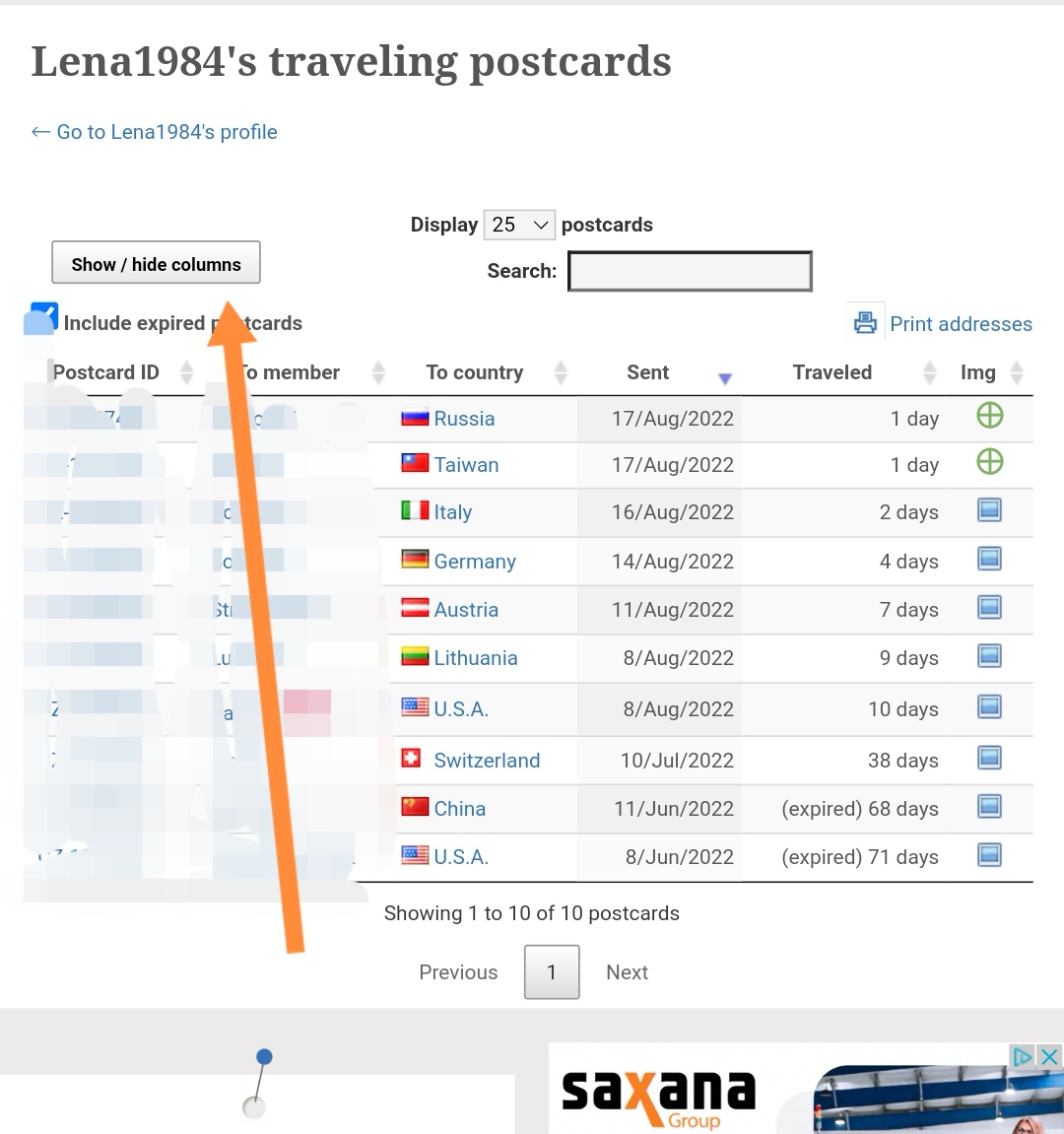The width and height of the screenshot is (1064, 1134).
Task: Go to the Next page
Action: 627,972
